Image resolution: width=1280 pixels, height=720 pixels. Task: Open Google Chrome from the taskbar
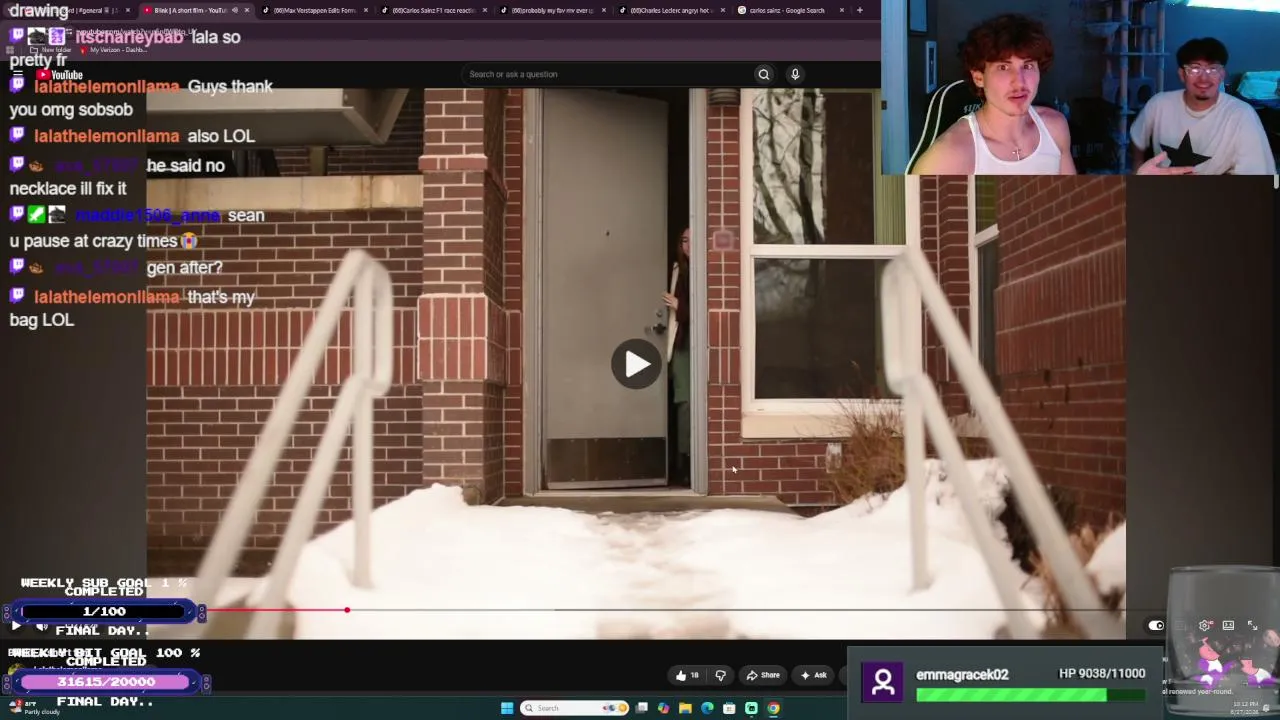pyautogui.click(x=773, y=708)
